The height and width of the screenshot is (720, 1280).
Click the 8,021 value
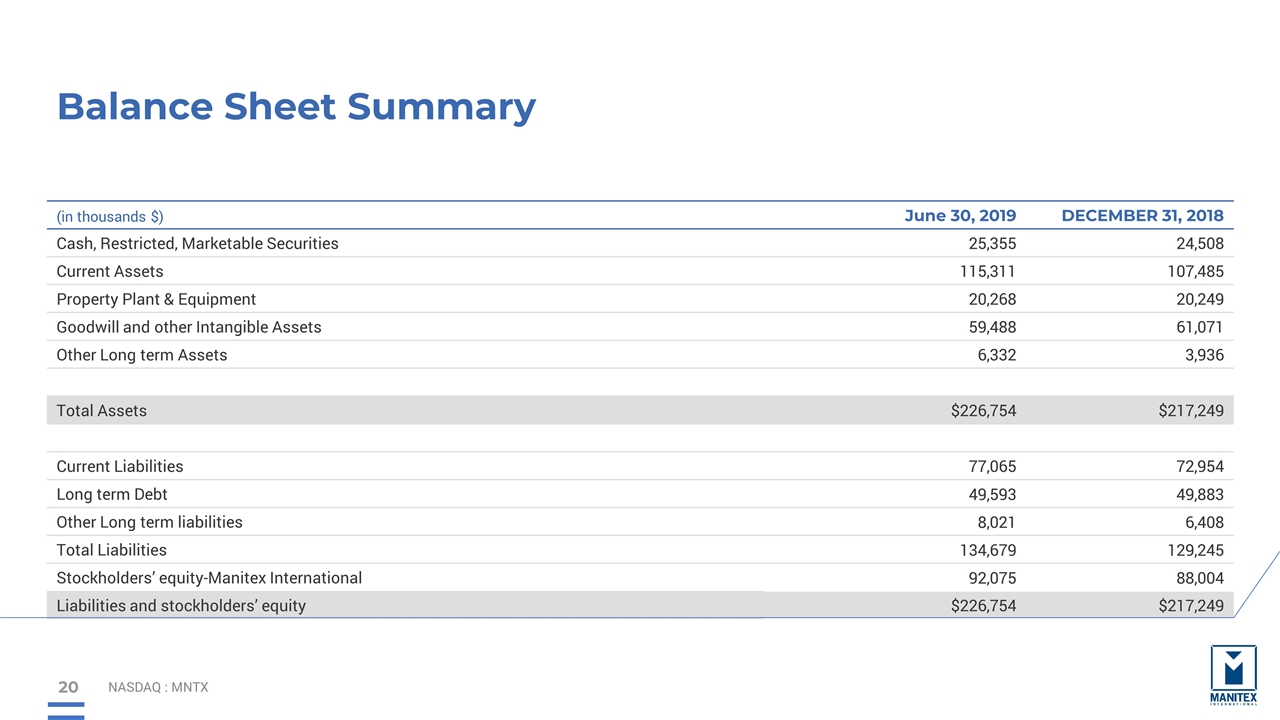click(x=997, y=522)
